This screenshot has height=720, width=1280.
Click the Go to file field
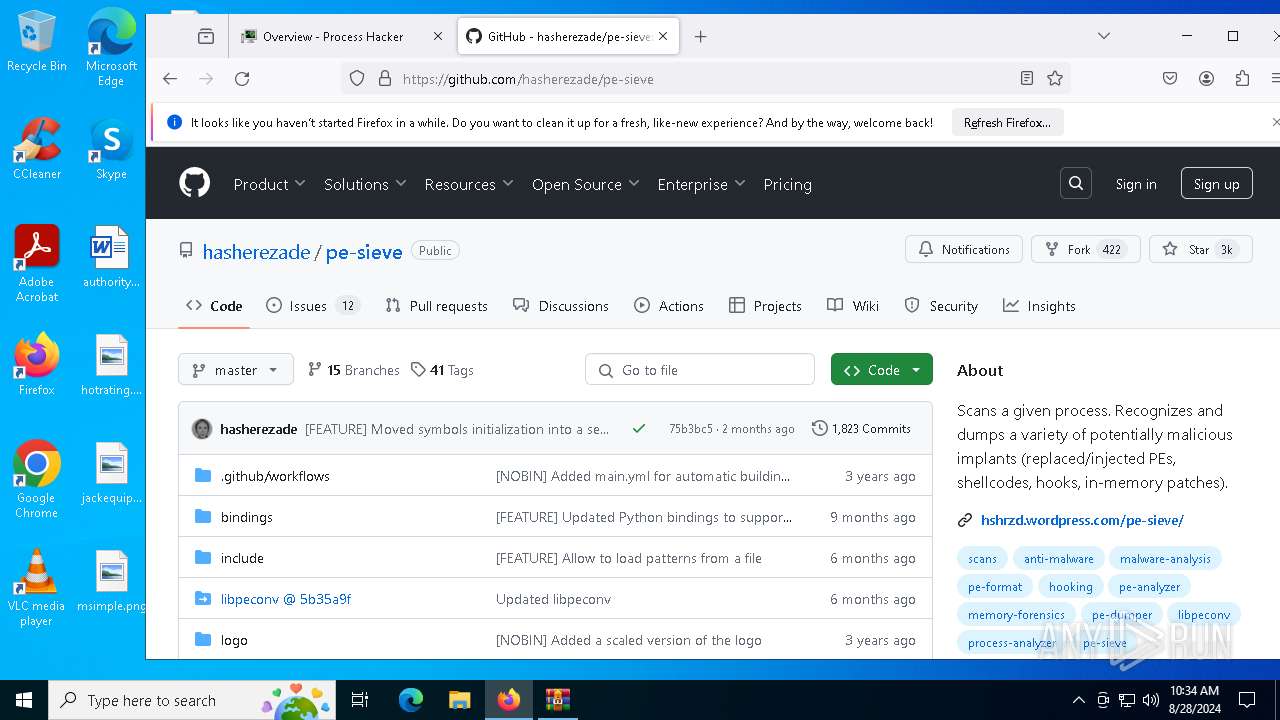pyautogui.click(x=700, y=369)
